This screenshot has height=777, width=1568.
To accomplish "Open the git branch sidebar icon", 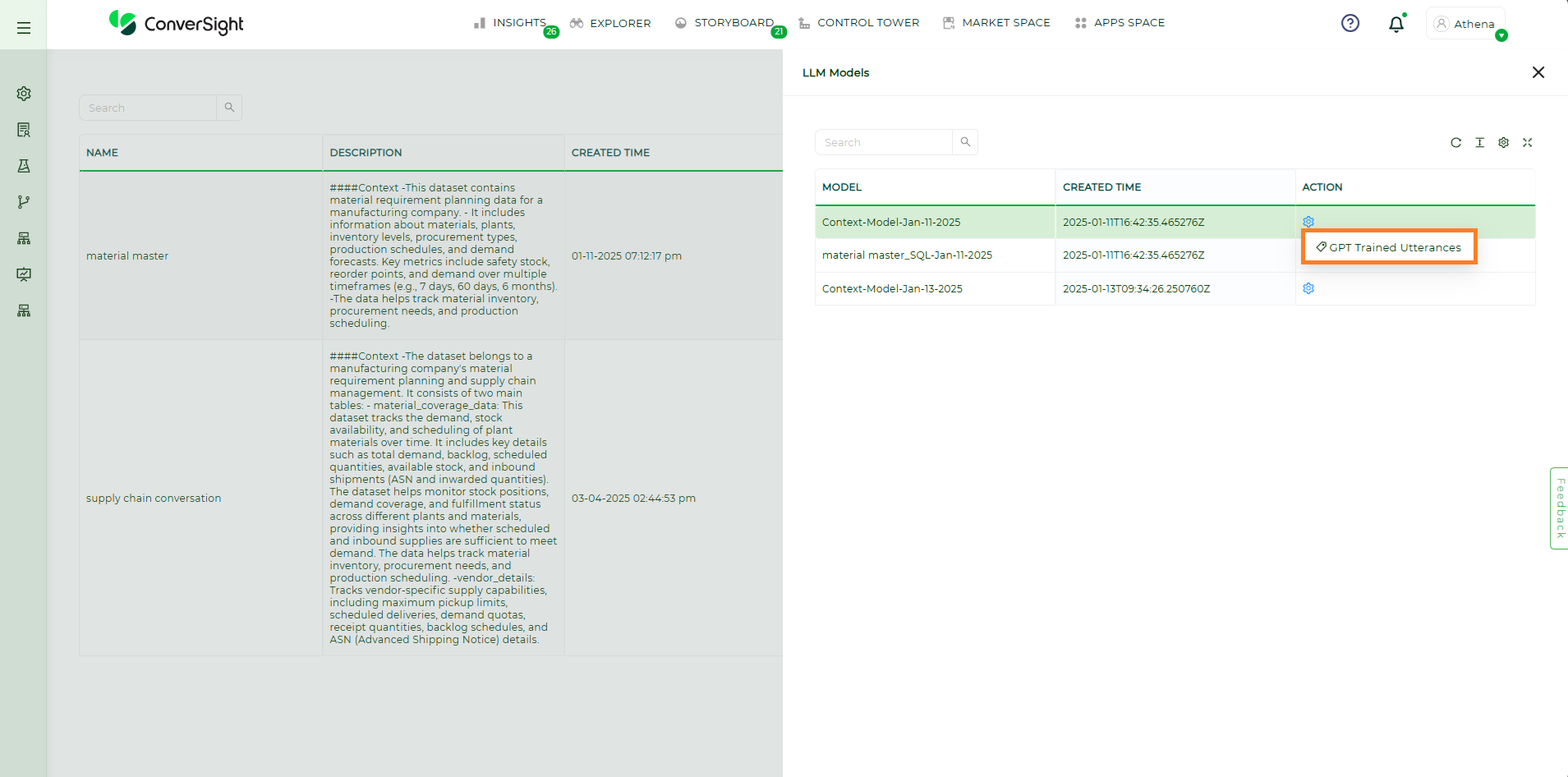I will click(x=24, y=202).
